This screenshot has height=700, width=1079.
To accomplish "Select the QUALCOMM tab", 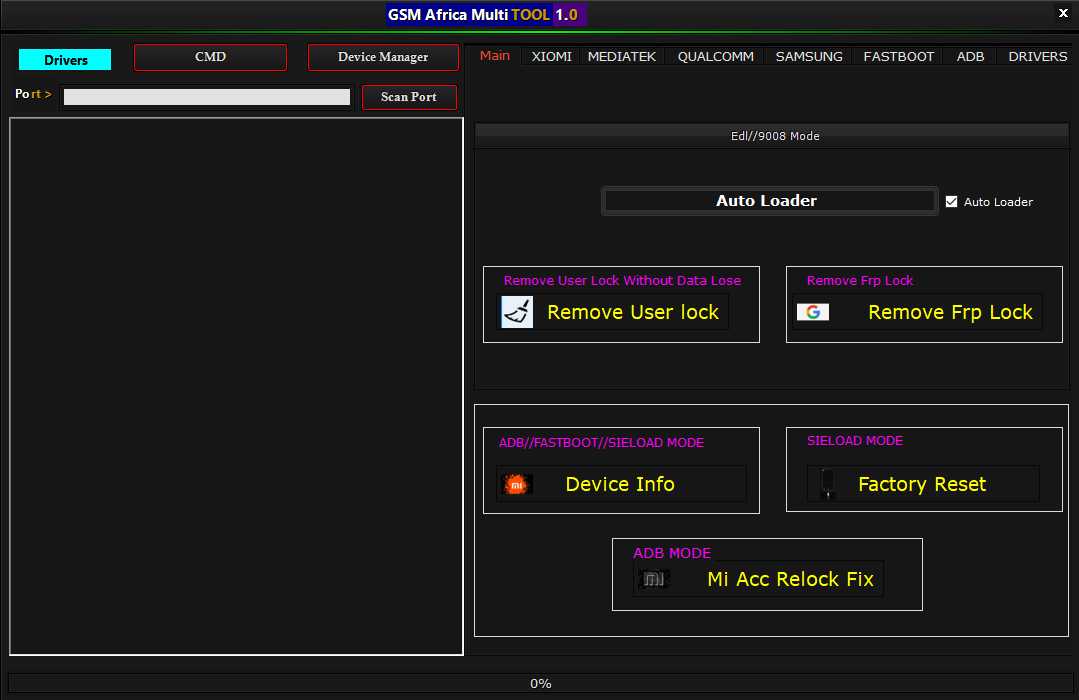I will pyautogui.click(x=716, y=57).
